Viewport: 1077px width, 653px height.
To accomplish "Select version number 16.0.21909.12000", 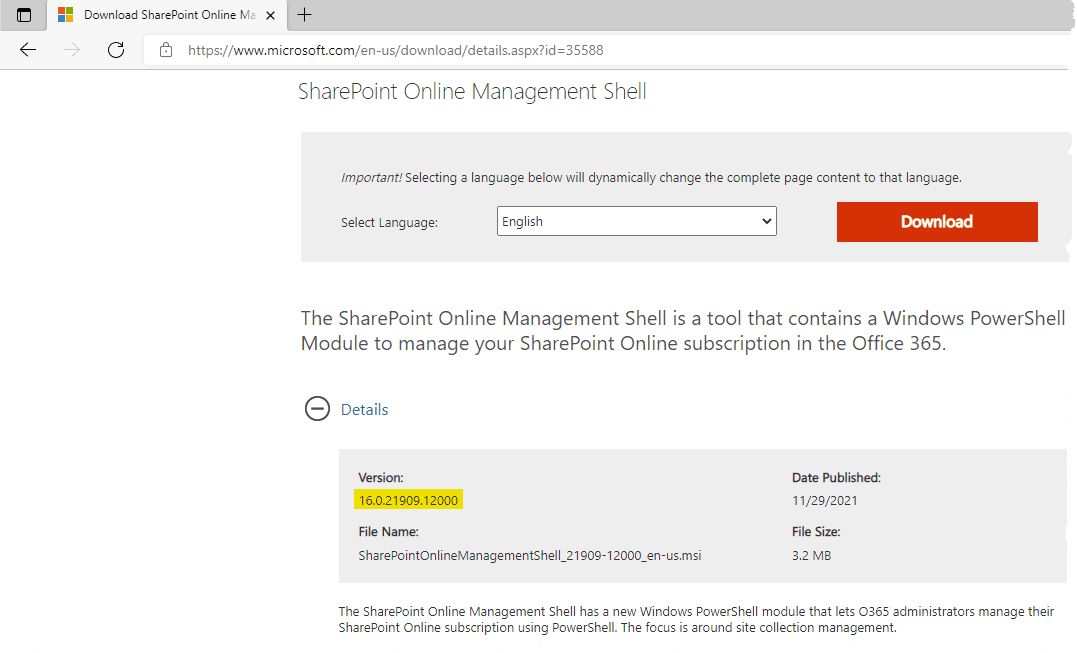I will coord(408,501).
